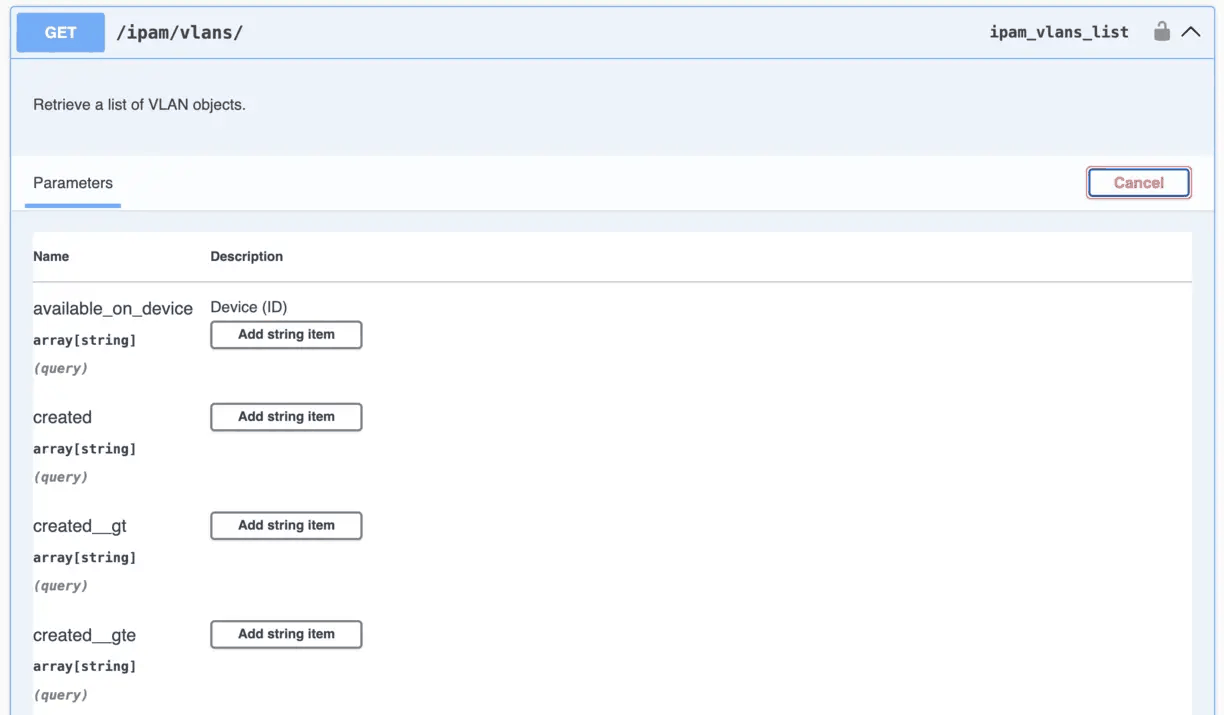Add string item for available_on_device
This screenshot has height=715, width=1224.
[286, 335]
